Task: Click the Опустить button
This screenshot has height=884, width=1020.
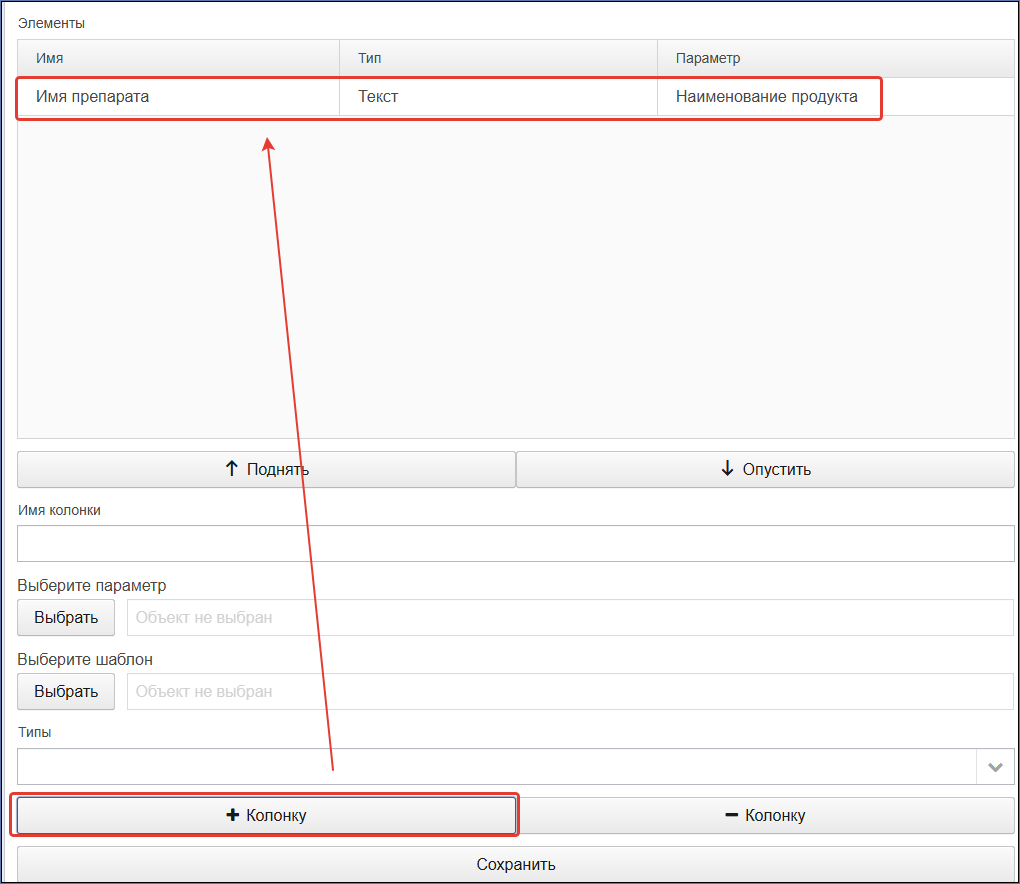Action: 765,469
